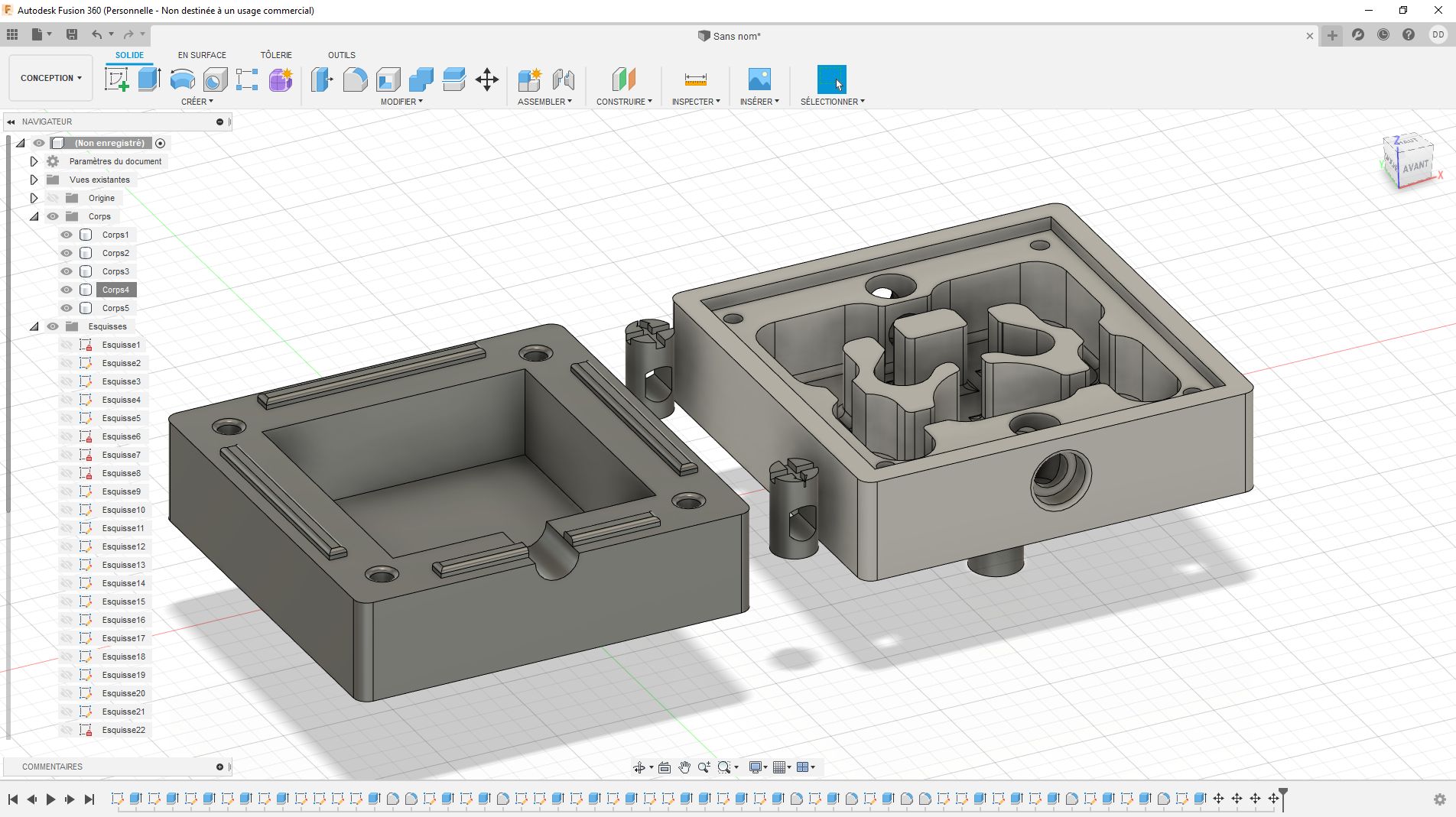The height and width of the screenshot is (817, 1456).
Task: Hide Corps1 using its eye icon
Action: 67,235
